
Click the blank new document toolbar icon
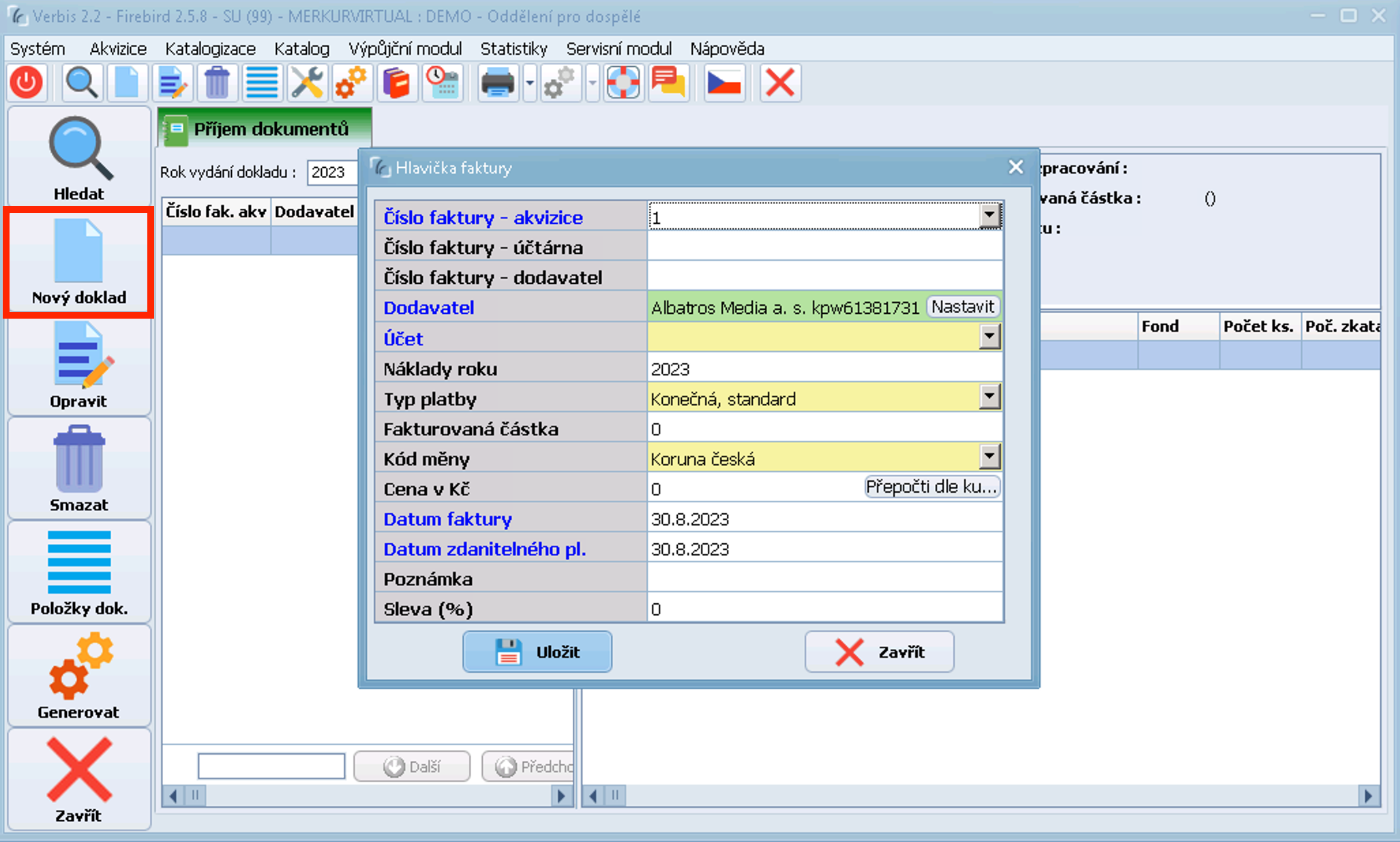pos(127,83)
